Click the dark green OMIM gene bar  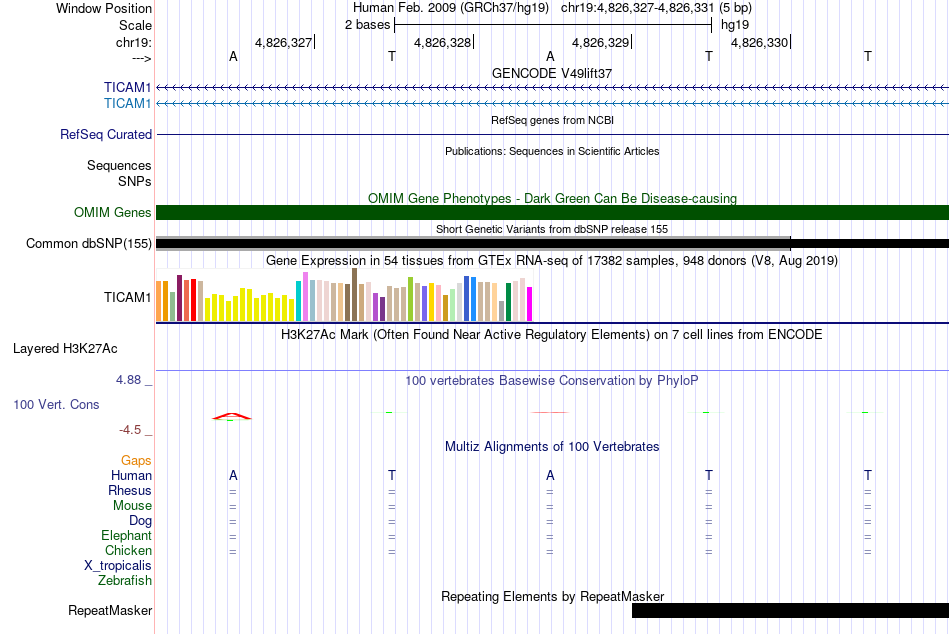pyautogui.click(x=552, y=213)
